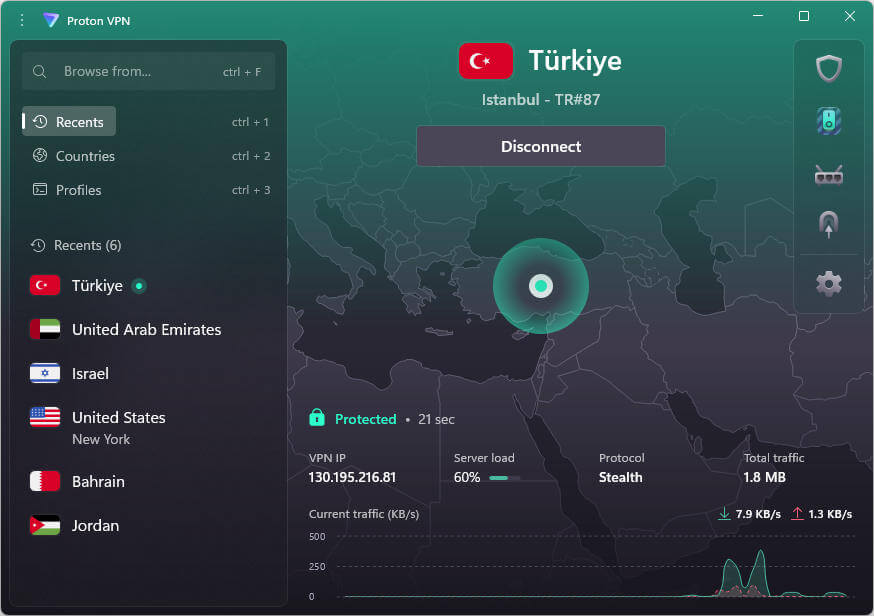Open the three-dot app menu
Image resolution: width=874 pixels, height=616 pixels.
click(x=22, y=21)
